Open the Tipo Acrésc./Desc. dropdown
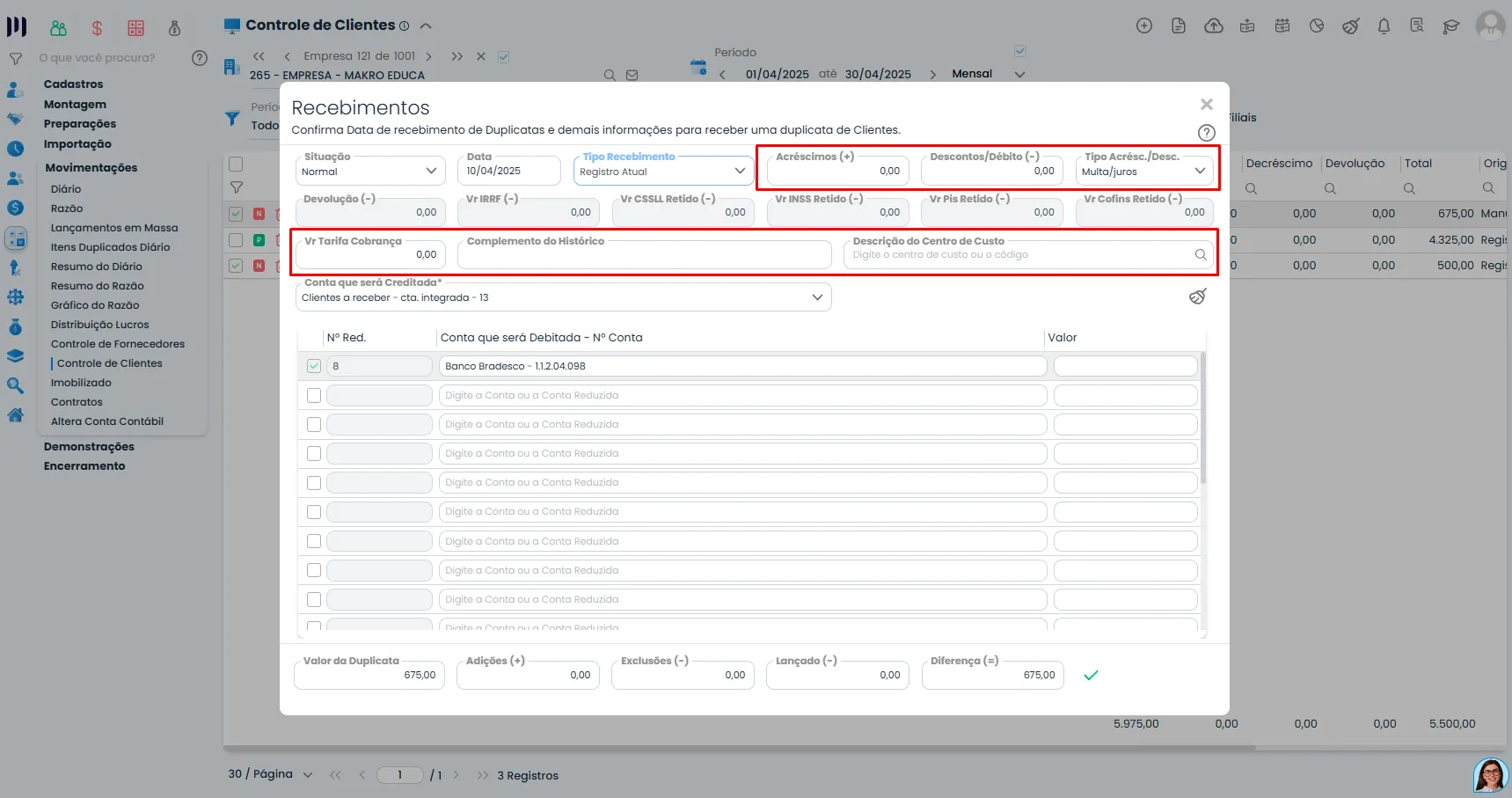This screenshot has width=1512, height=798. (1144, 171)
